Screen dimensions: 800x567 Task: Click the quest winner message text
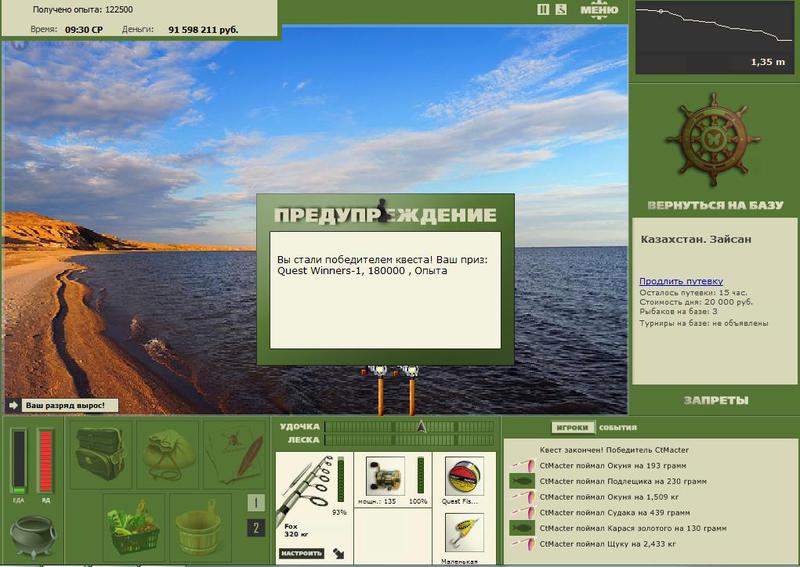tap(382, 265)
